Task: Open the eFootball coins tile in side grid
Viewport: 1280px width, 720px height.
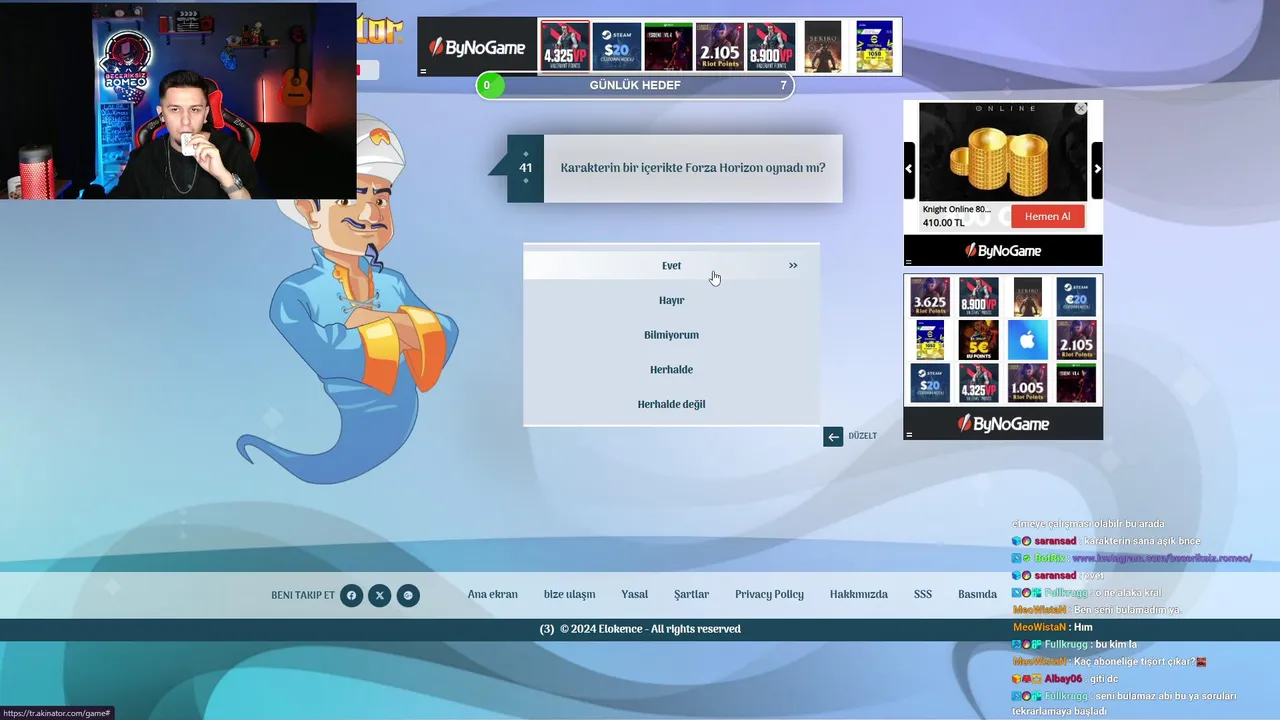Action: pos(929,340)
